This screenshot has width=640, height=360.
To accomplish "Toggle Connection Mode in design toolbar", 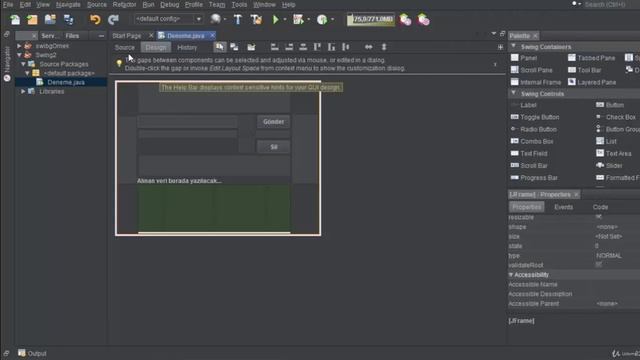I will click(x=234, y=47).
